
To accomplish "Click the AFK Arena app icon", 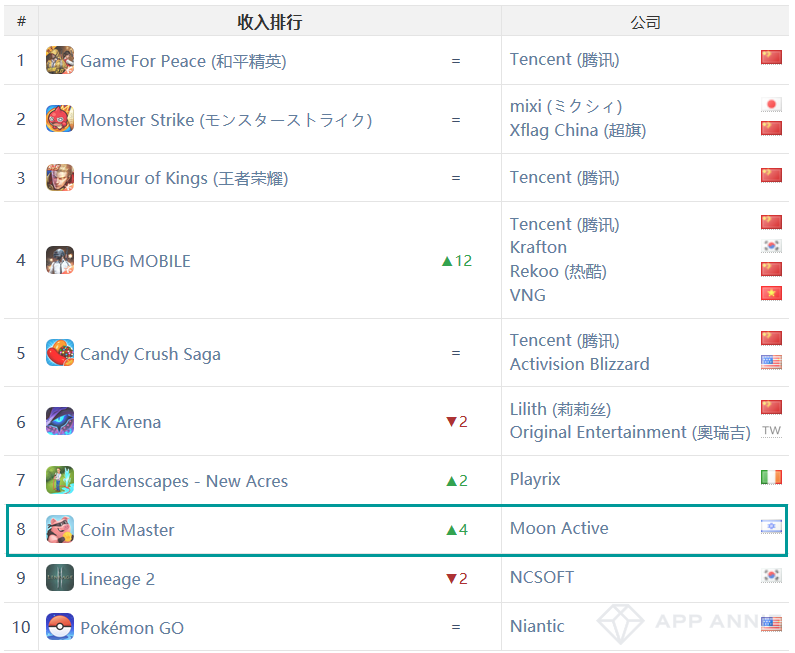I will [60, 421].
